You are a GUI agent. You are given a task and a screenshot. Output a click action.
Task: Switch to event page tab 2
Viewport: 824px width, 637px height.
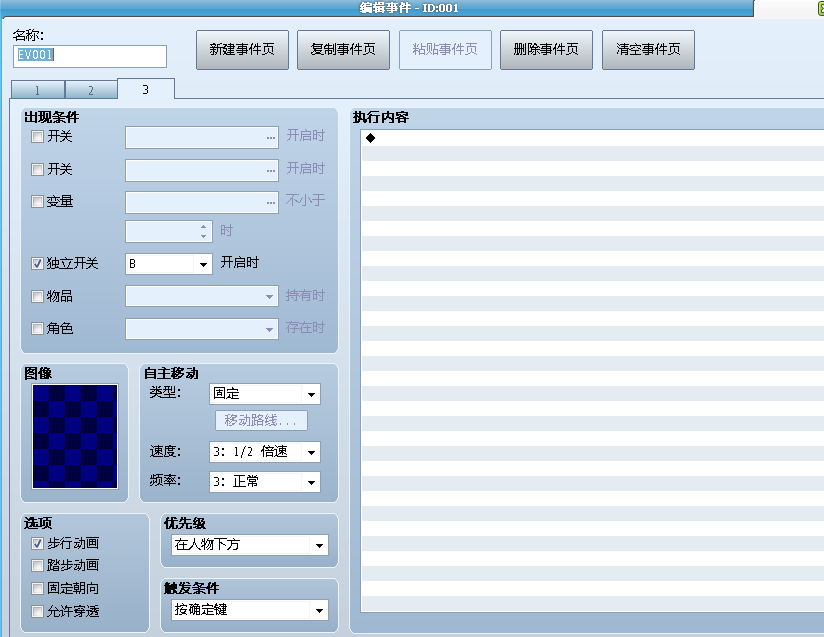tap(91, 90)
